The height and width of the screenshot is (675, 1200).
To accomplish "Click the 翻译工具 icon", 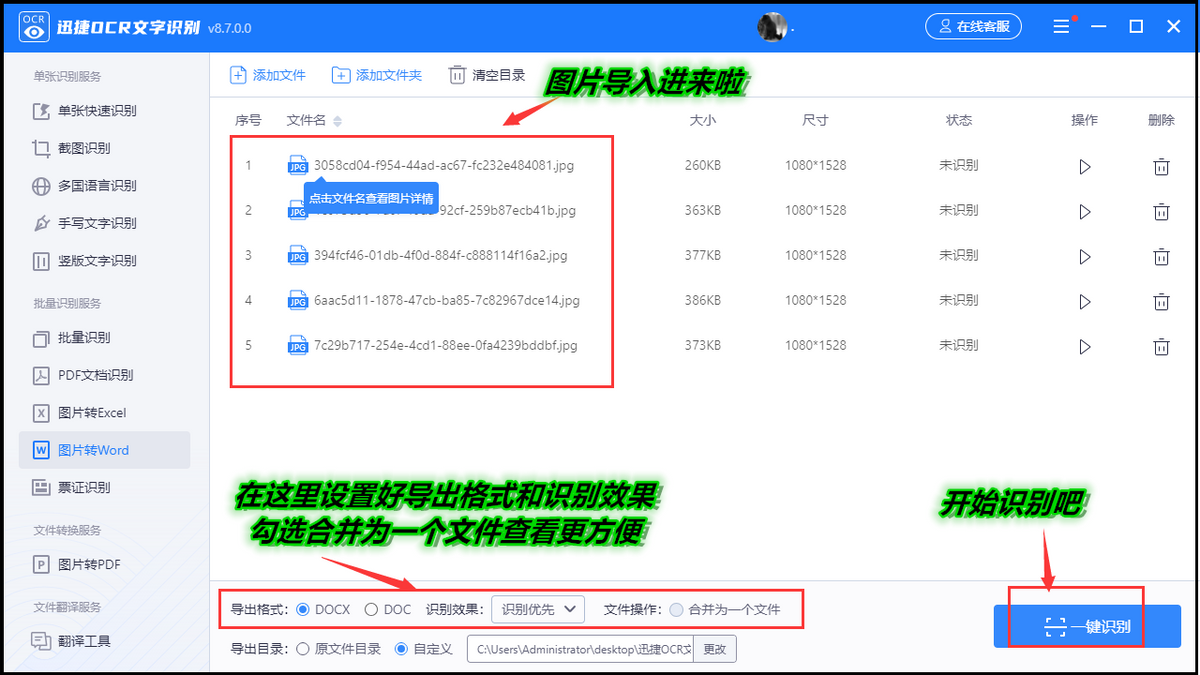I will (41, 641).
